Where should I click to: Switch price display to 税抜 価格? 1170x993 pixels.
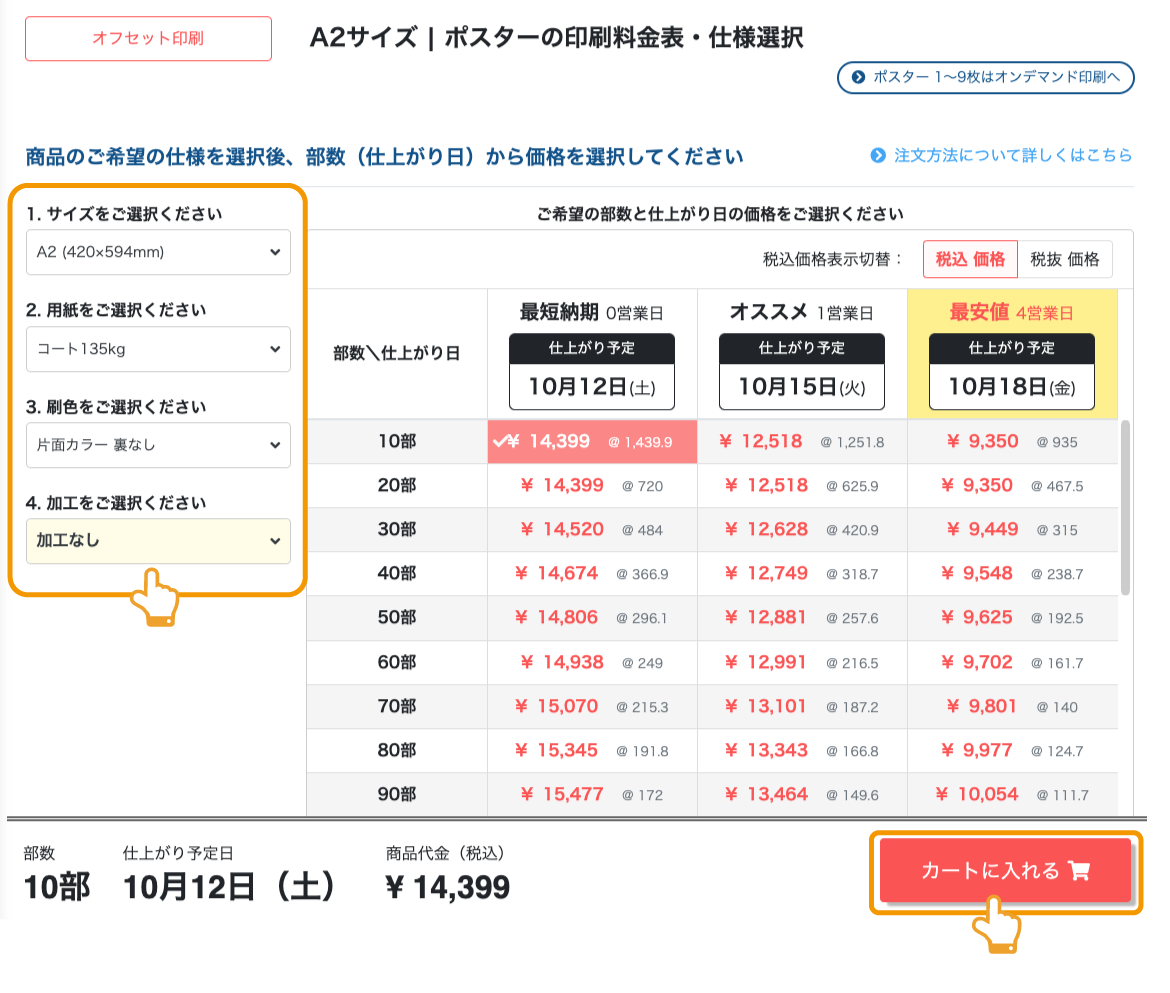(x=1062, y=259)
